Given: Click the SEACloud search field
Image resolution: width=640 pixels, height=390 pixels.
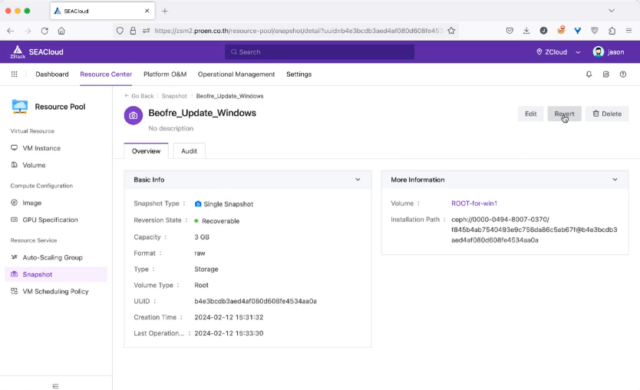Looking at the screenshot, I should [319, 52].
